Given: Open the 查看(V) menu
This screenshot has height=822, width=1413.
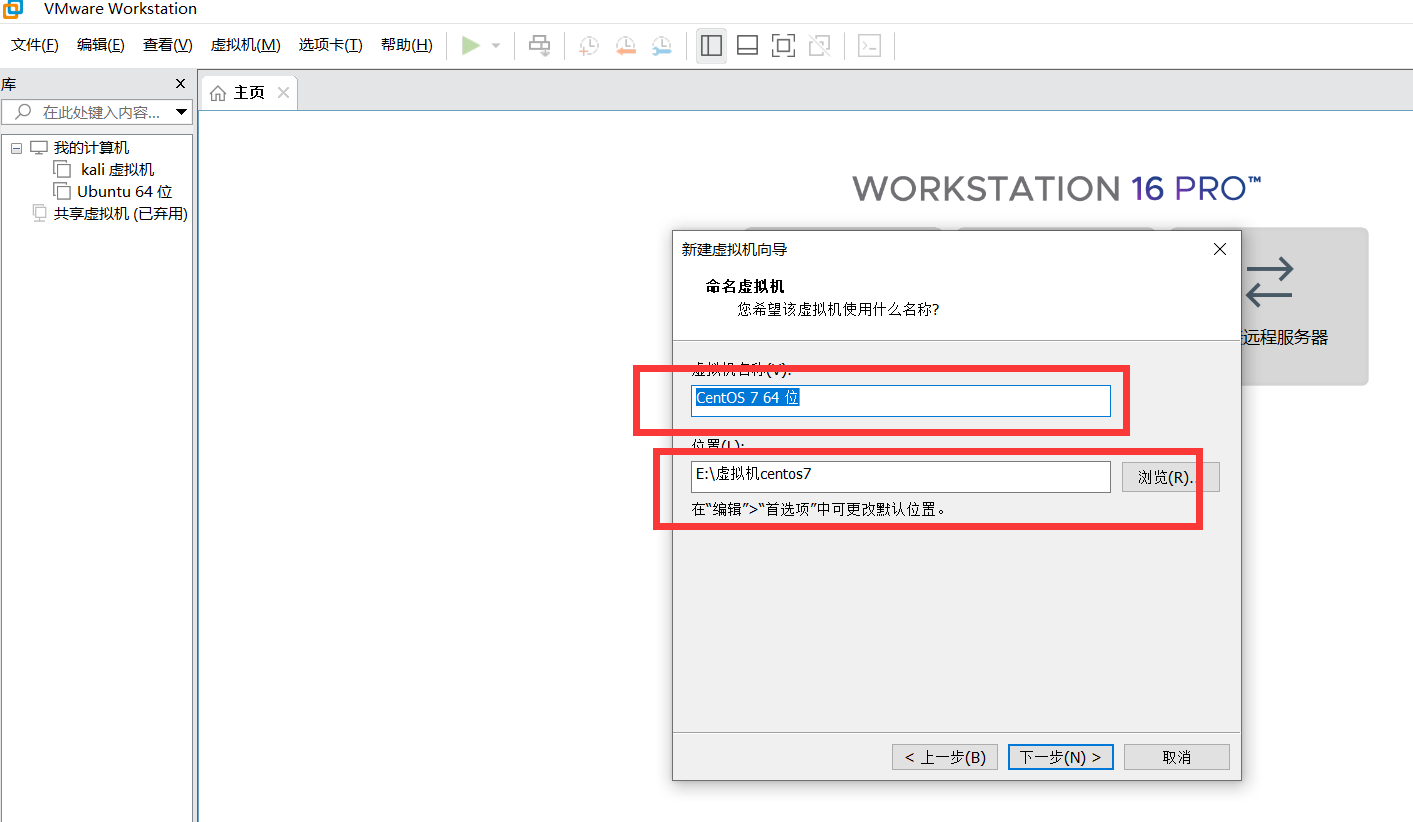Looking at the screenshot, I should tap(168, 45).
